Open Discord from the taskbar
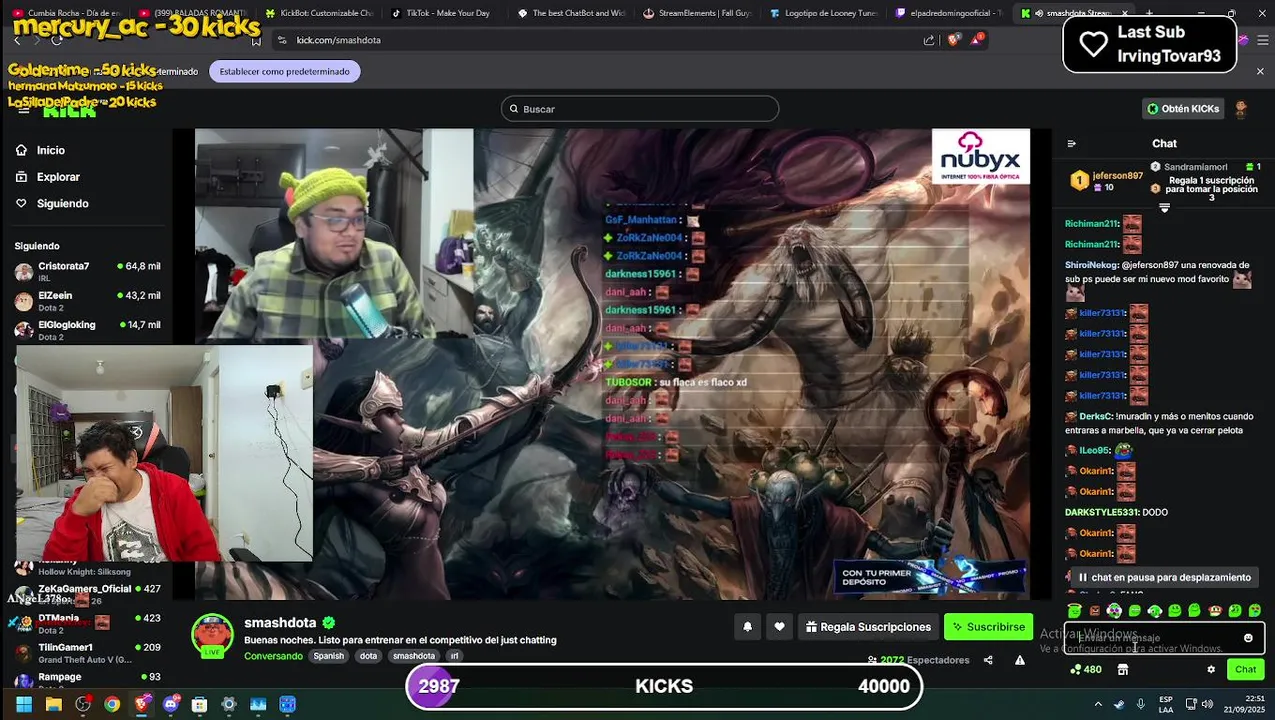The width and height of the screenshot is (1275, 720). point(170,704)
